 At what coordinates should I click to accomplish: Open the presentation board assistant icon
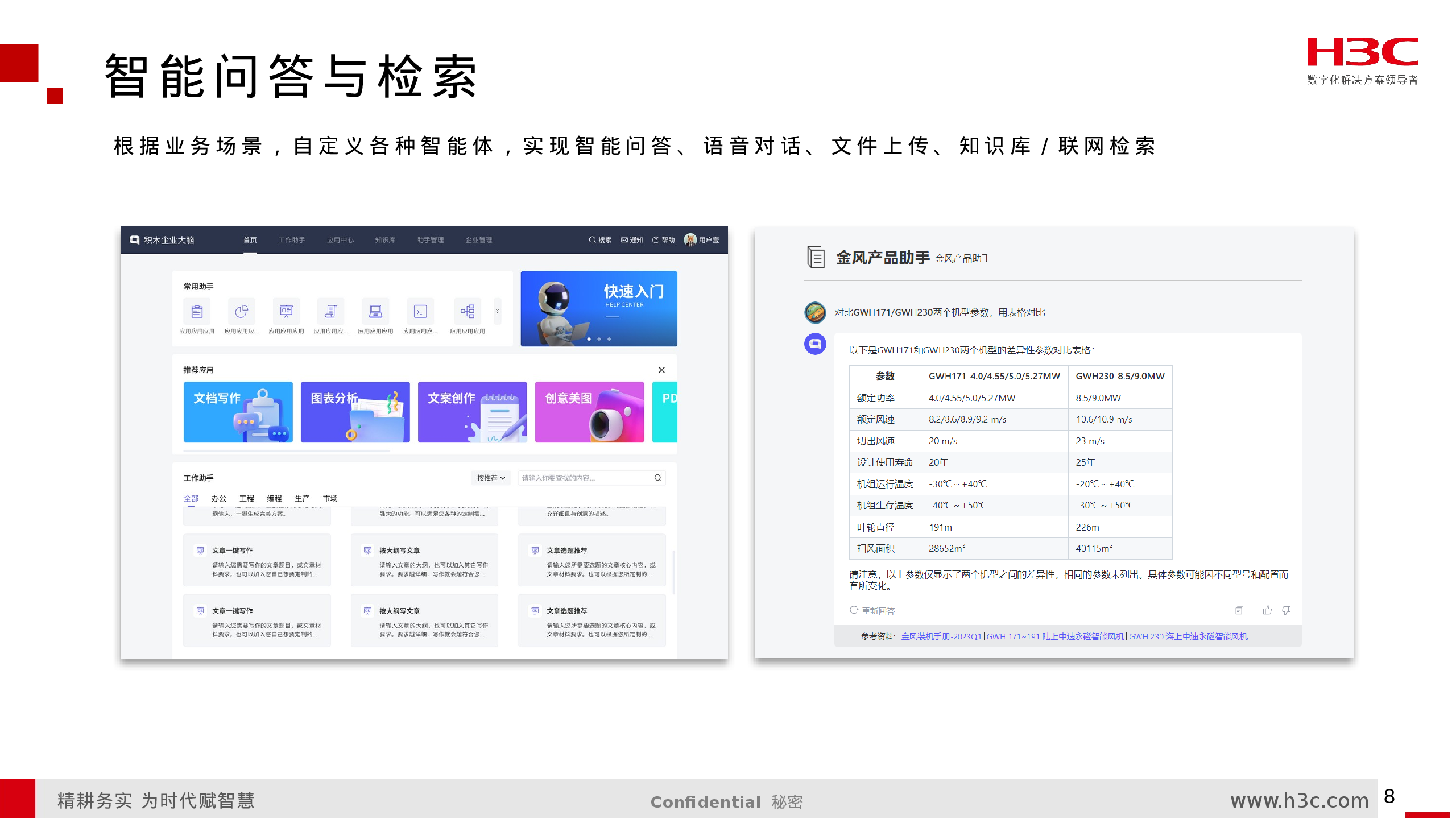(x=286, y=311)
